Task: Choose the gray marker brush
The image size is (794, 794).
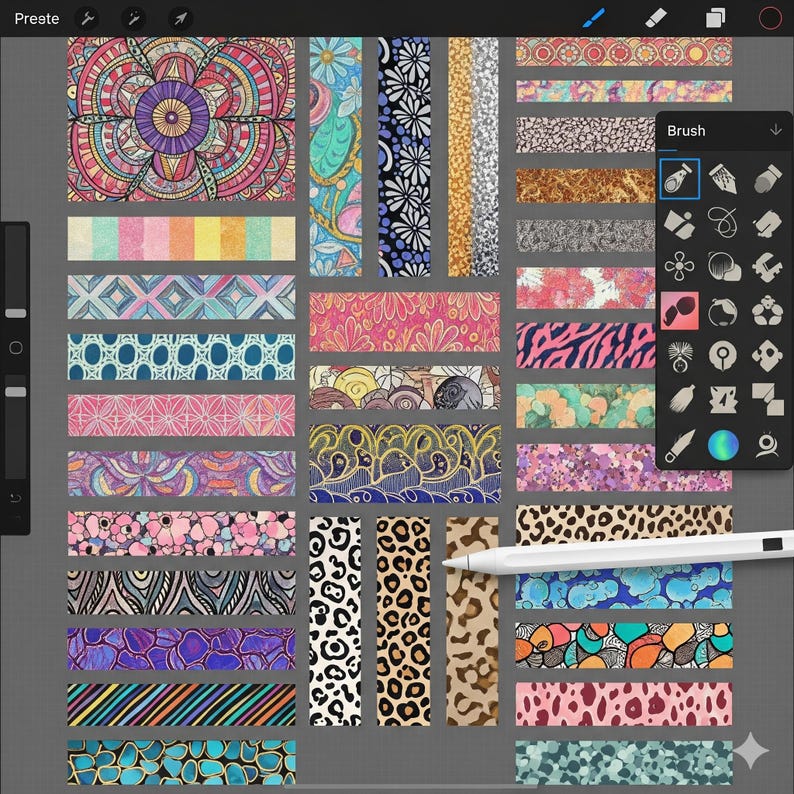Action: [x=767, y=178]
